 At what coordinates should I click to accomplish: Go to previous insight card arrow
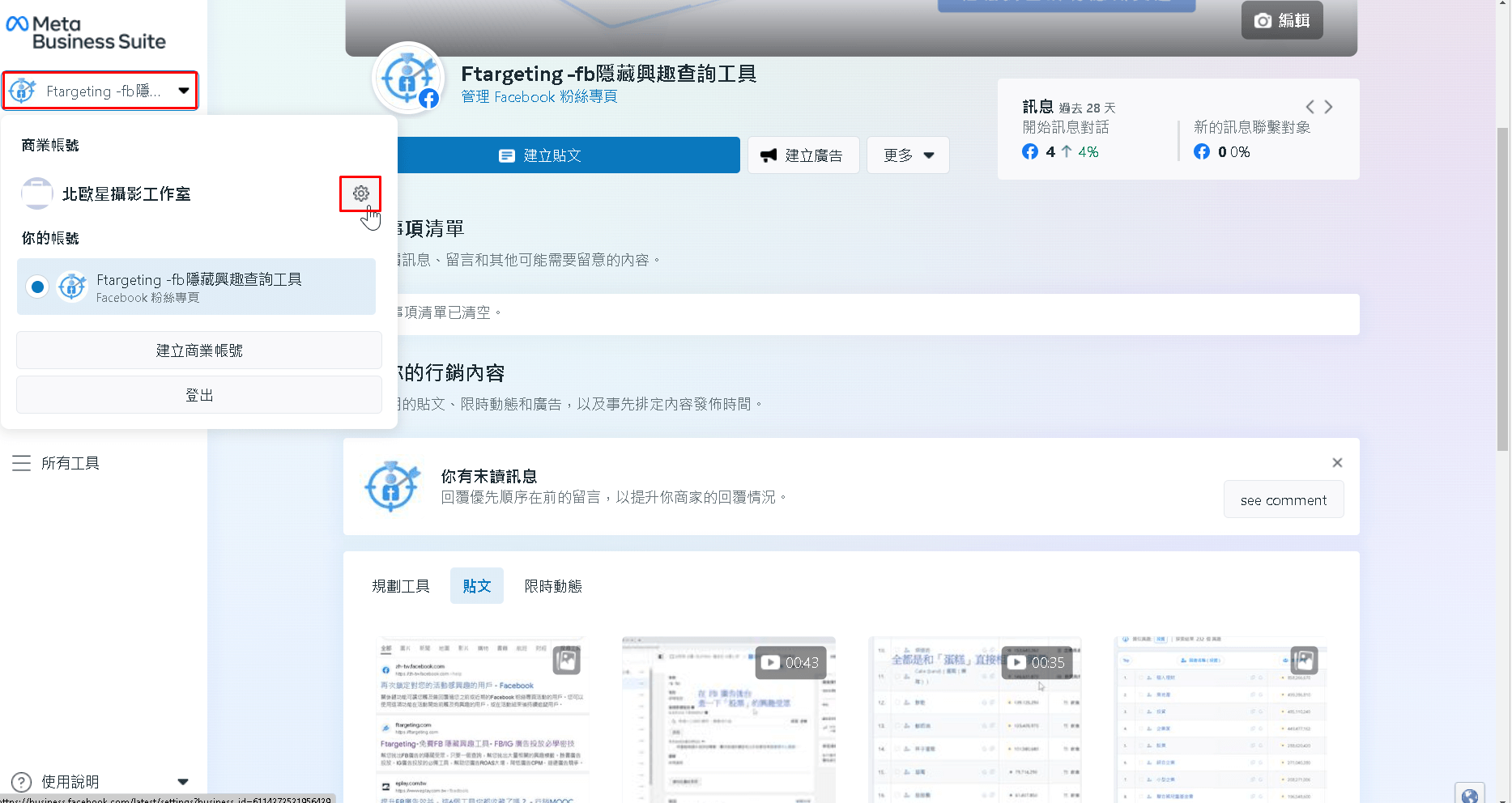1310,107
